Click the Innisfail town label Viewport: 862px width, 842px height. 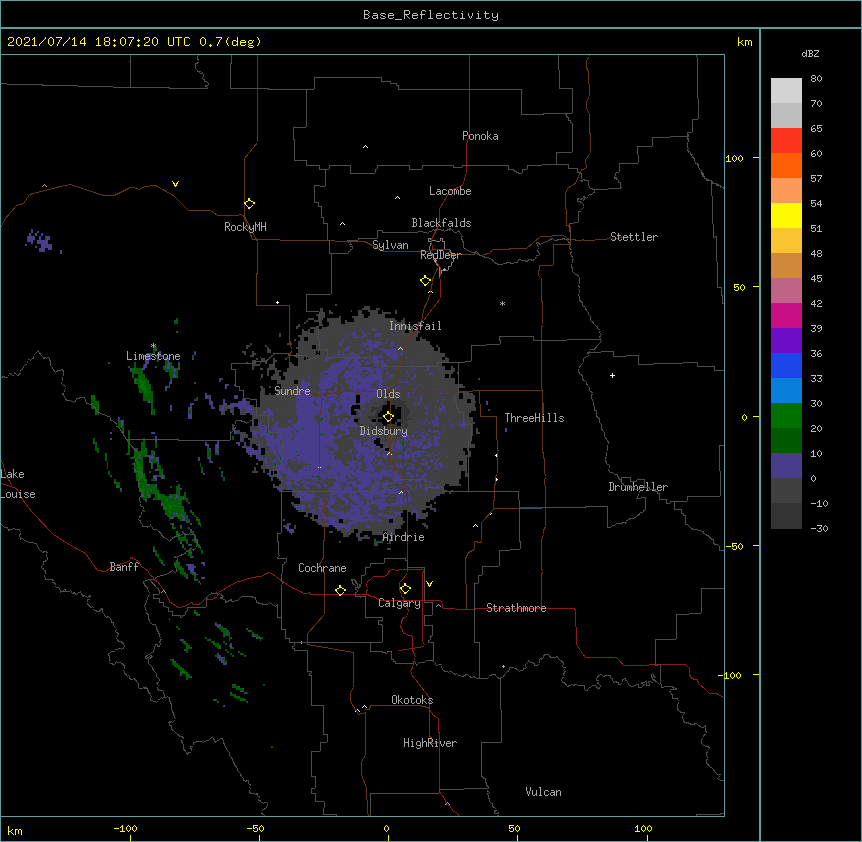[x=415, y=326]
